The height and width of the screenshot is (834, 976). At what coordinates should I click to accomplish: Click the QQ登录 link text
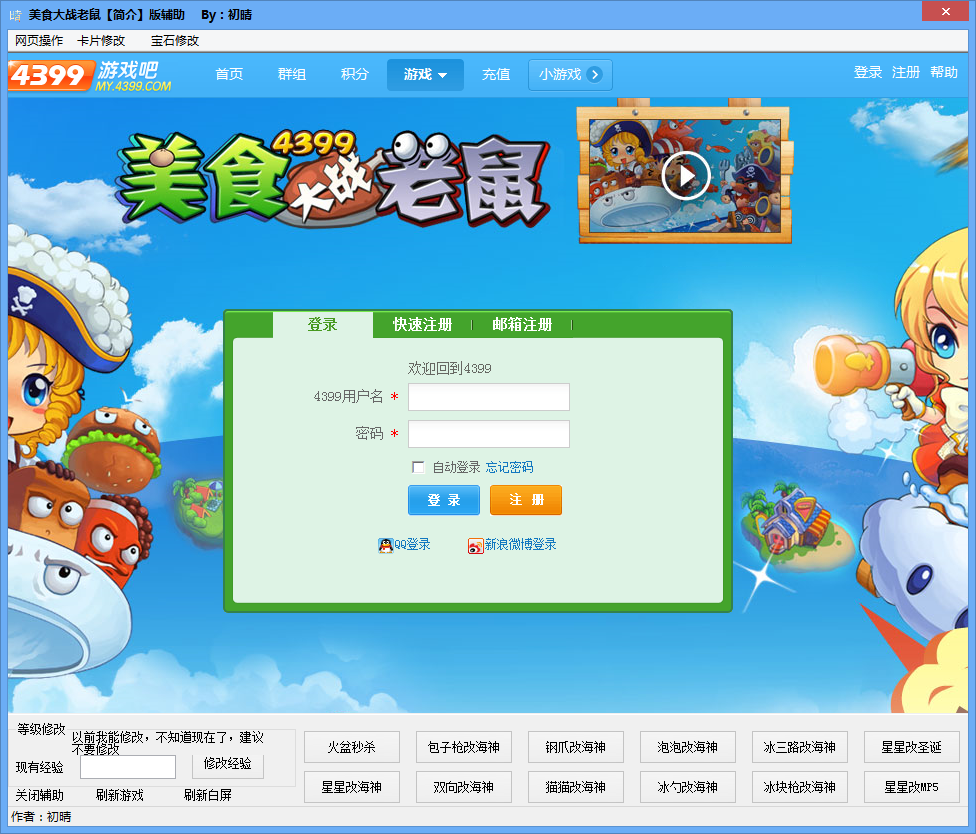tap(412, 545)
